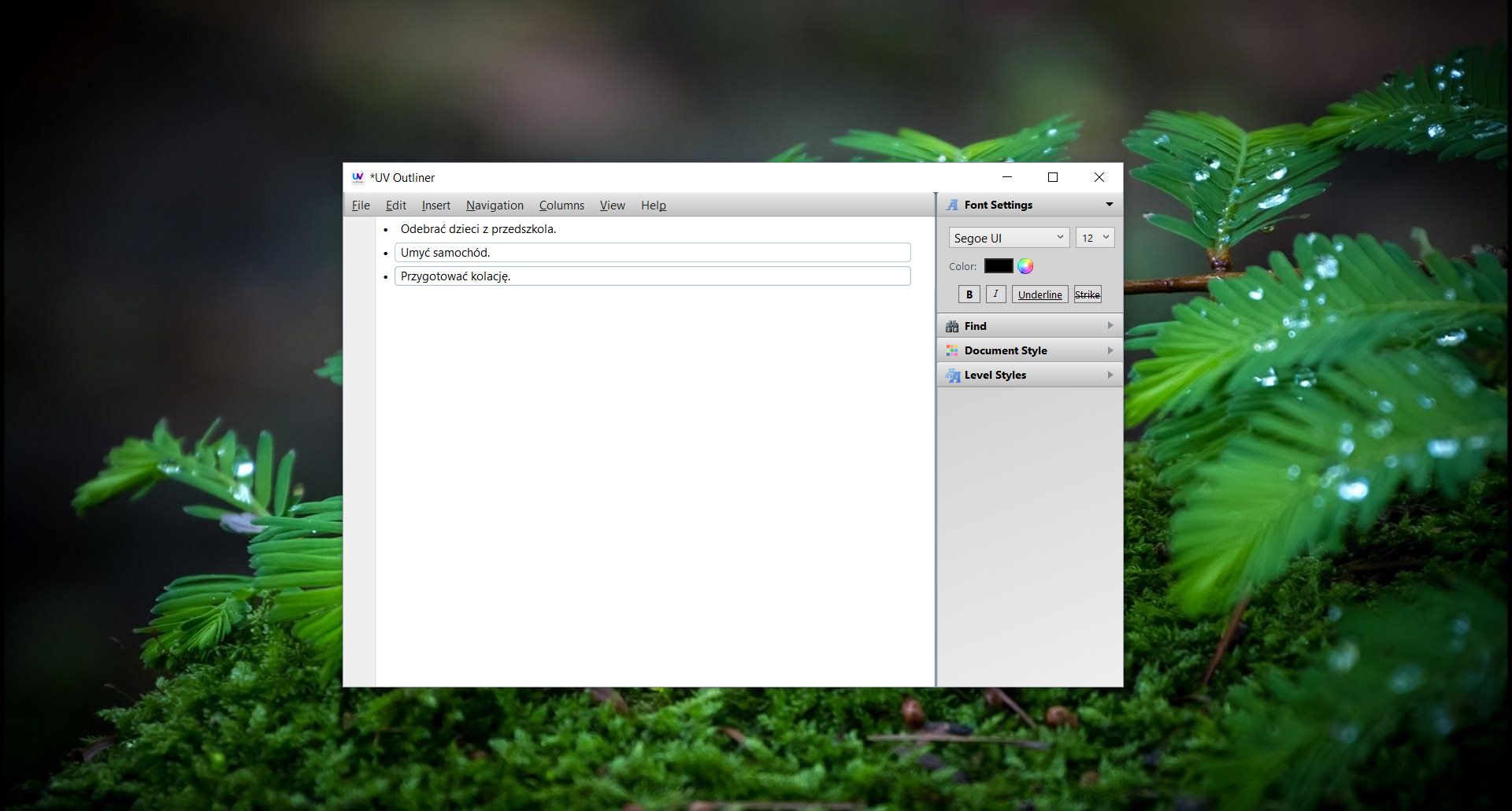Apply Underline formatting

coord(1039,294)
